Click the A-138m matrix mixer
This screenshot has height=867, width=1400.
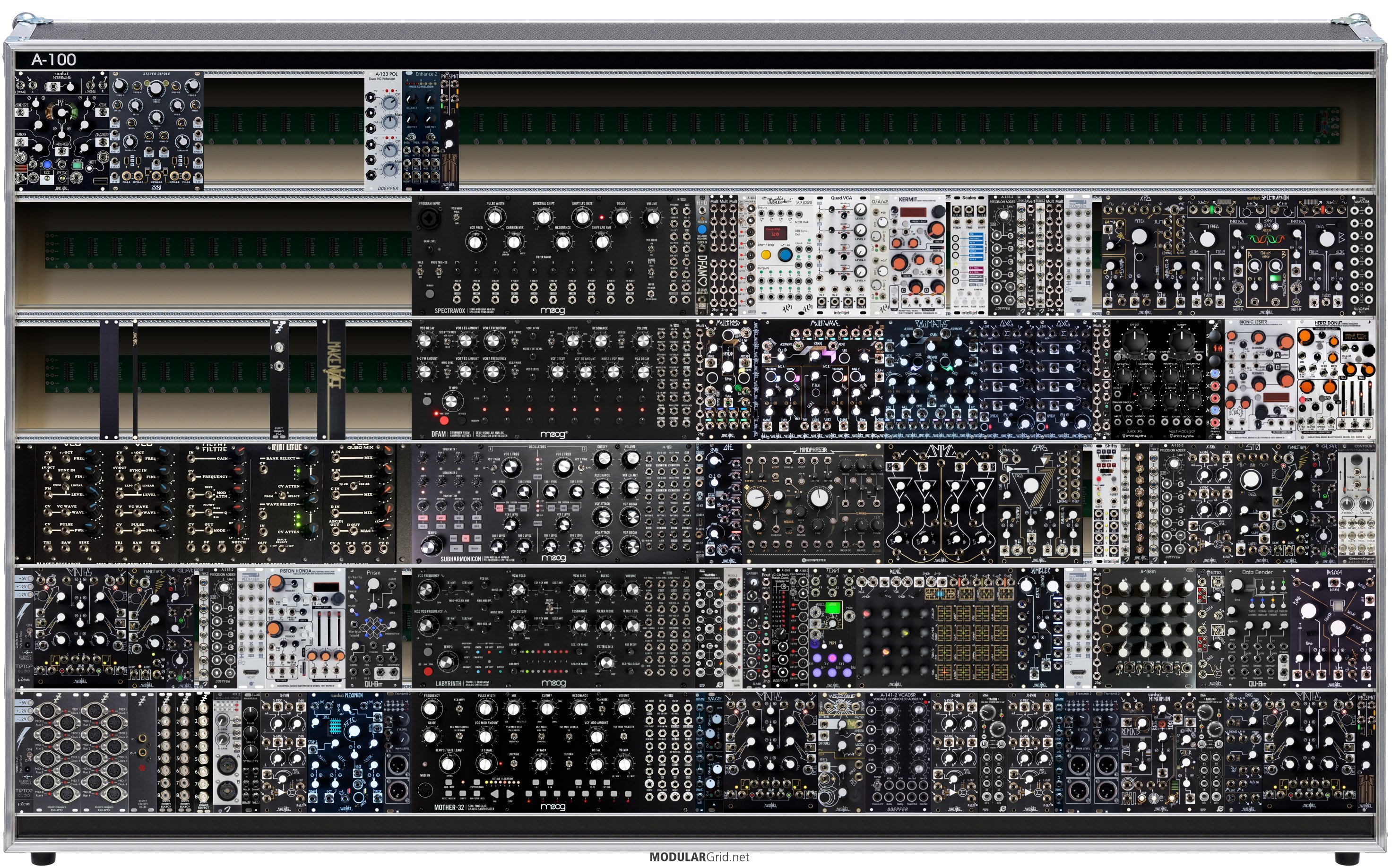[1148, 628]
